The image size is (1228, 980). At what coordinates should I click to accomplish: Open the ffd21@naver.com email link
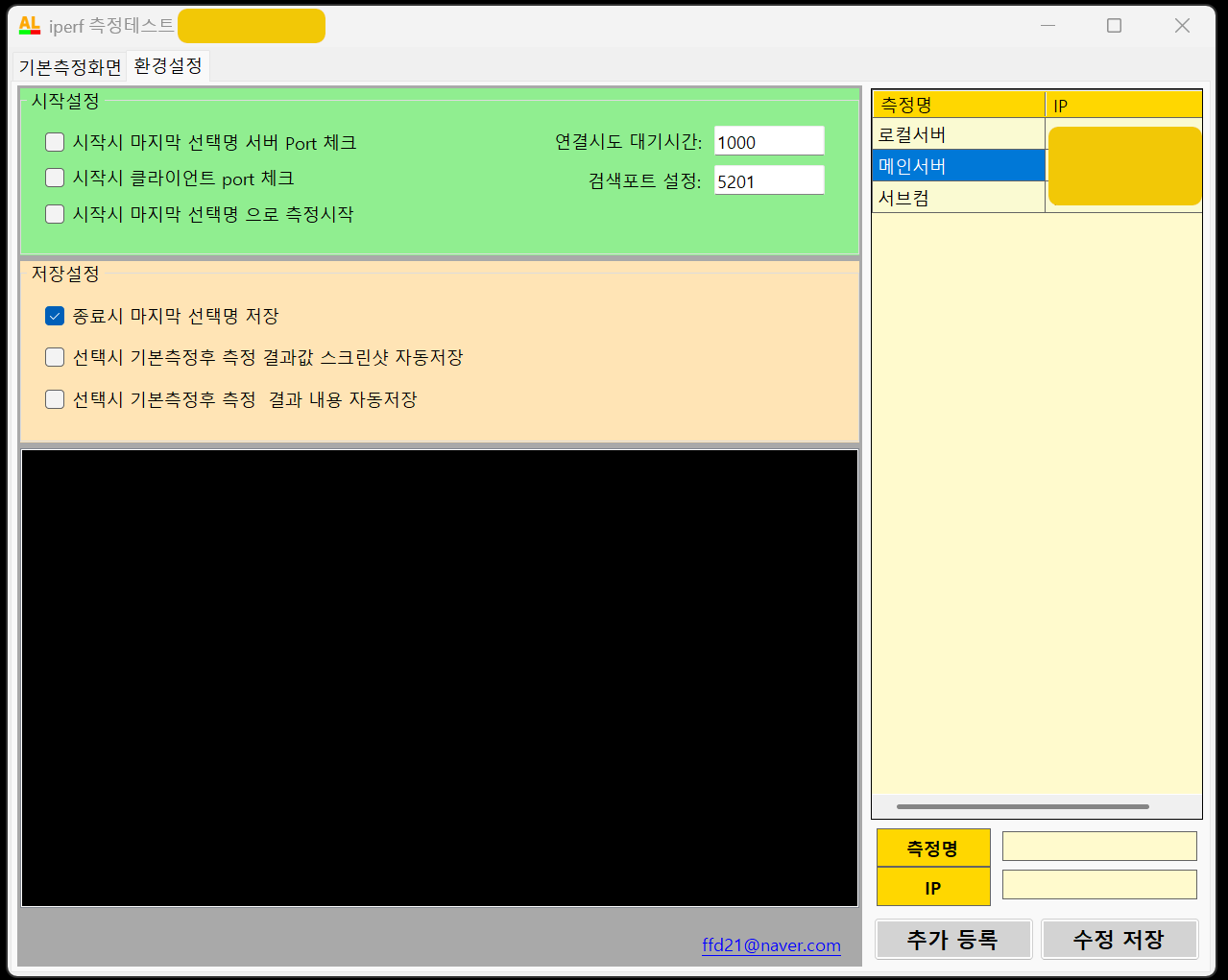pos(771,944)
